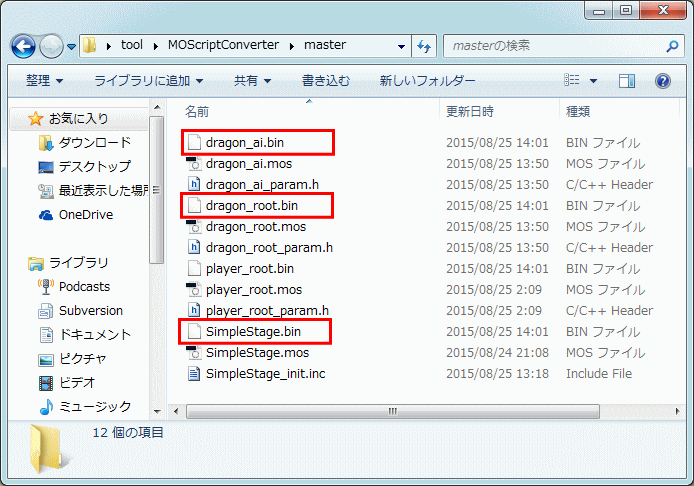Open recent locations dropdown beside forward button
Viewport: 694px width, 486px height.
click(72, 46)
